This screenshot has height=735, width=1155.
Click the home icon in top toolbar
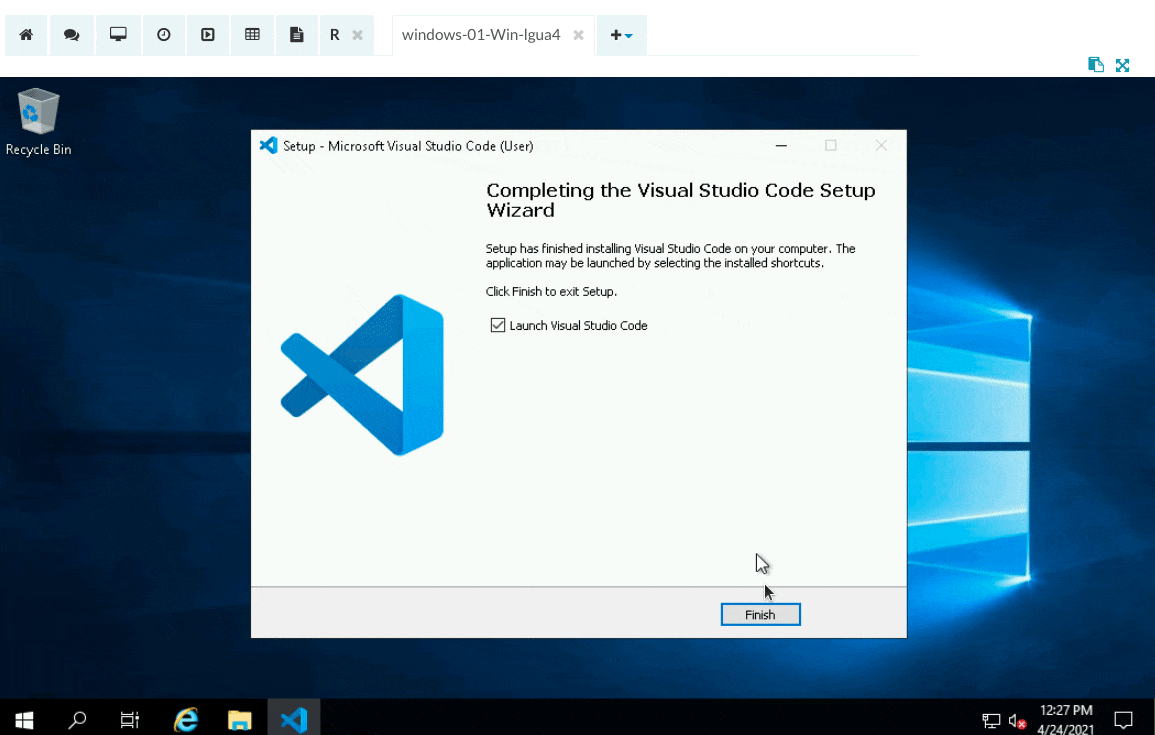[27, 35]
